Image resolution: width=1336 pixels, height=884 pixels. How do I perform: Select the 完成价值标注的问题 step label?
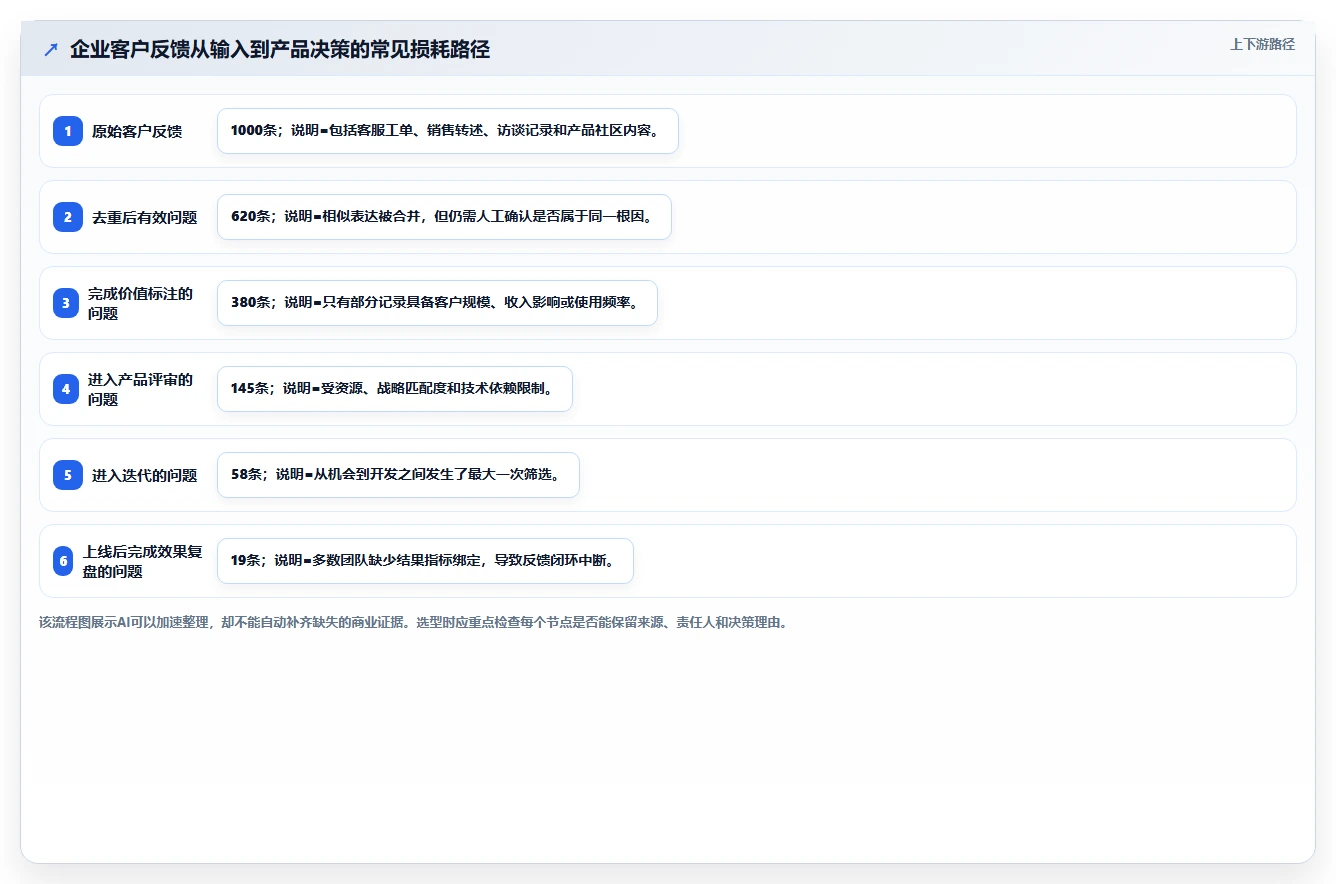click(x=141, y=303)
